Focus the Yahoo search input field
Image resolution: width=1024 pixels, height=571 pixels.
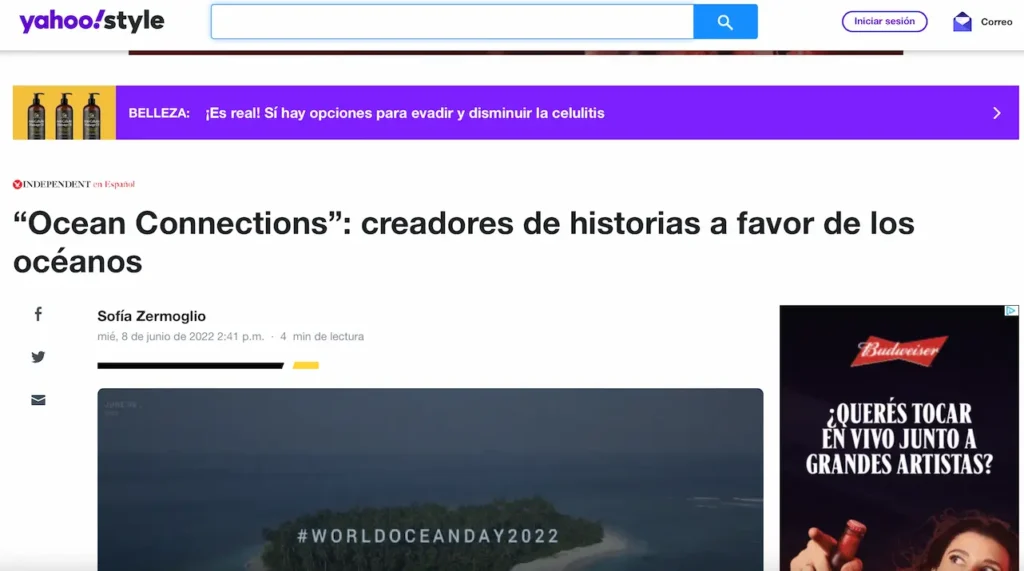[x=452, y=22]
